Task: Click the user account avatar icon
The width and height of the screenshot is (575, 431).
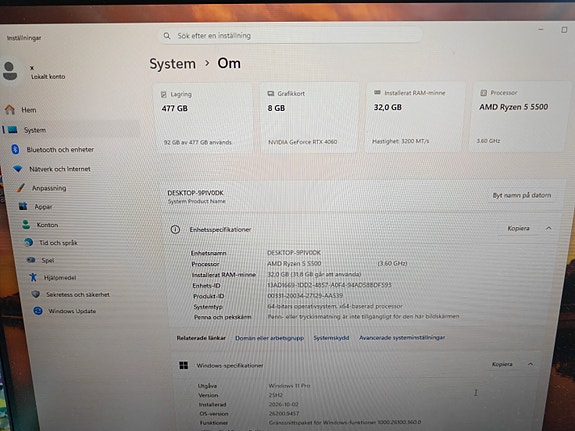Action: (10, 71)
